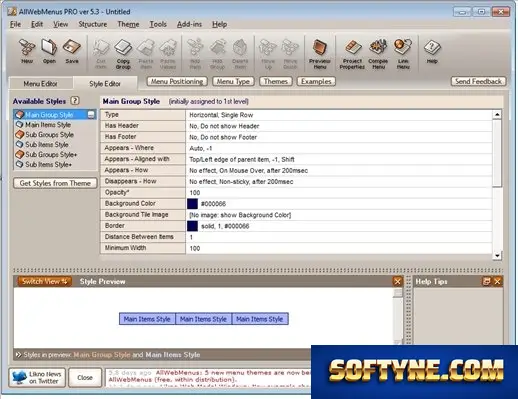Click the properties list scroll down arrow
The image size is (518, 399).
coord(497,256)
